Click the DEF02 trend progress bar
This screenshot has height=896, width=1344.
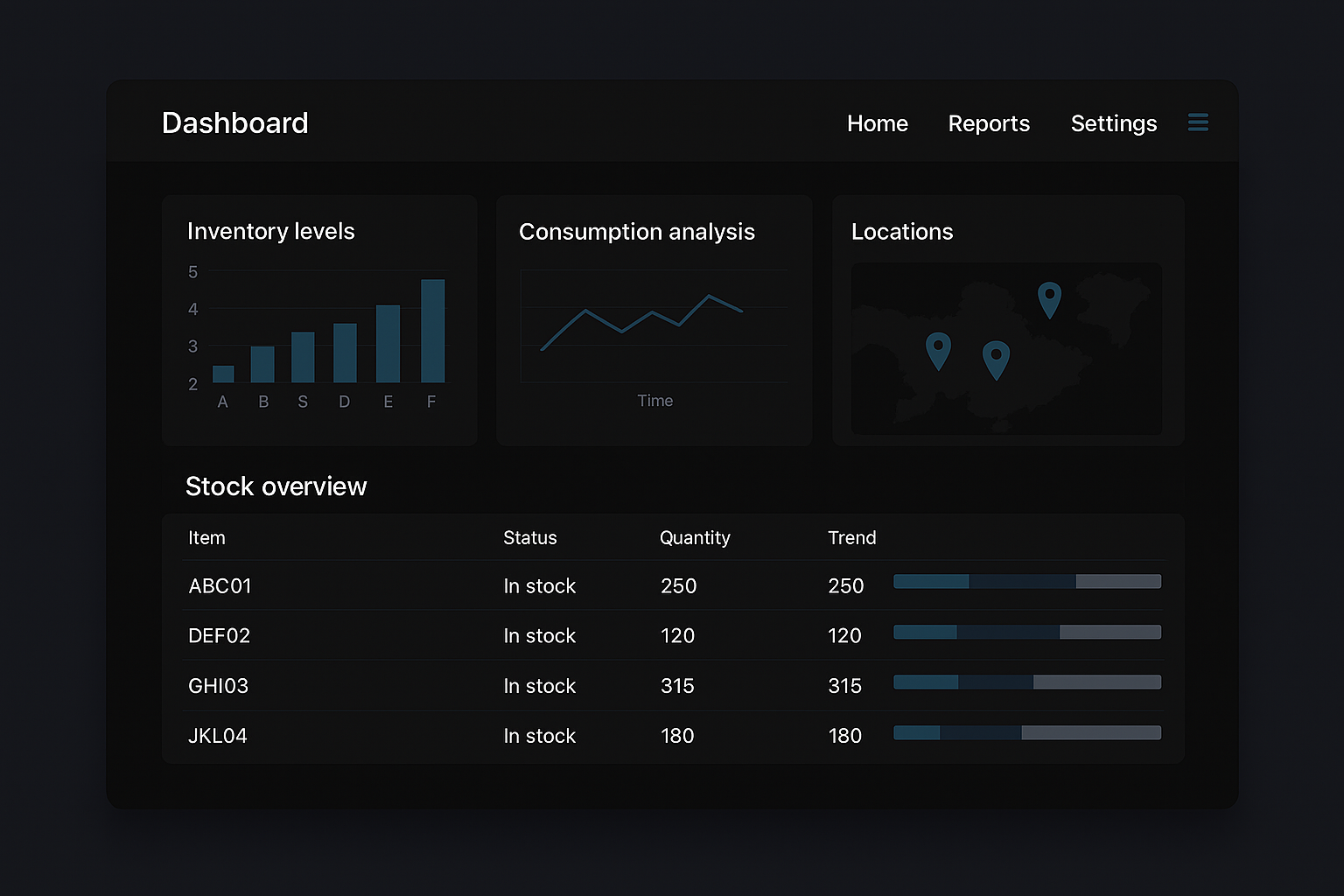click(1027, 632)
